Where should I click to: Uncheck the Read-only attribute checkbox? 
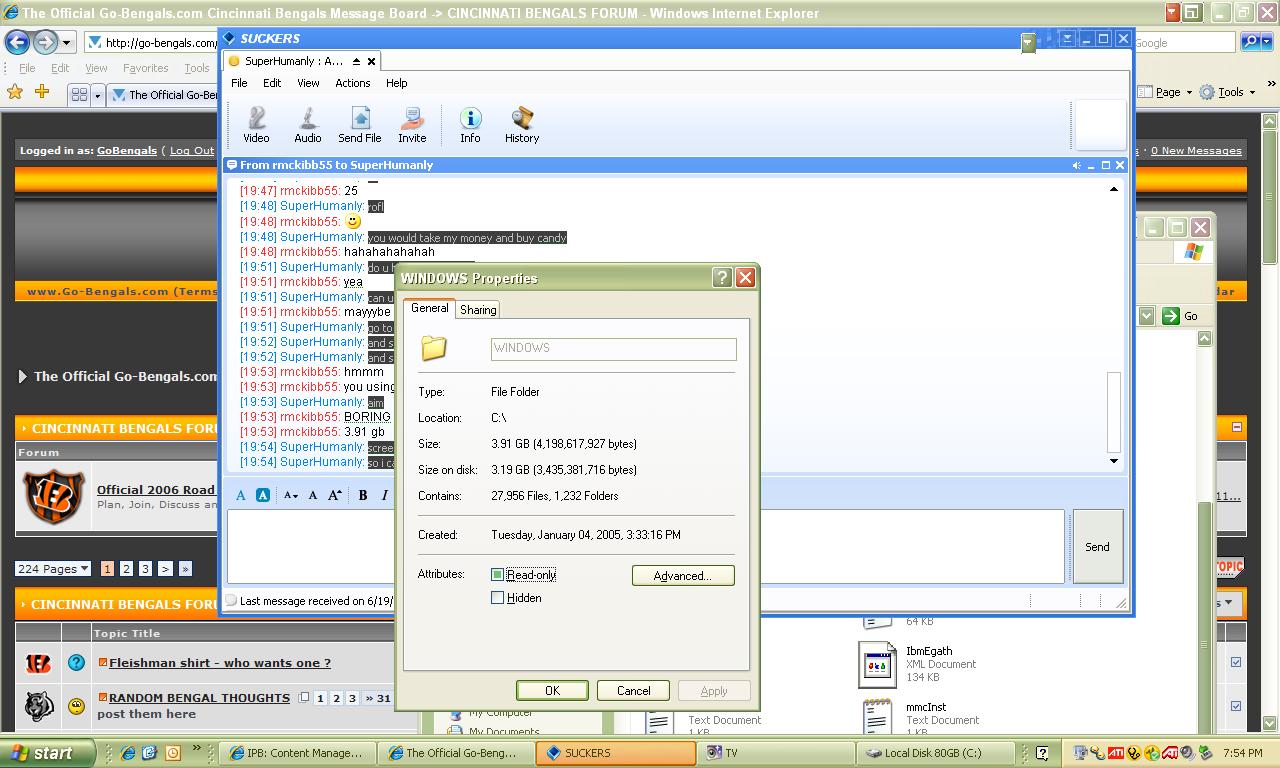(497, 575)
